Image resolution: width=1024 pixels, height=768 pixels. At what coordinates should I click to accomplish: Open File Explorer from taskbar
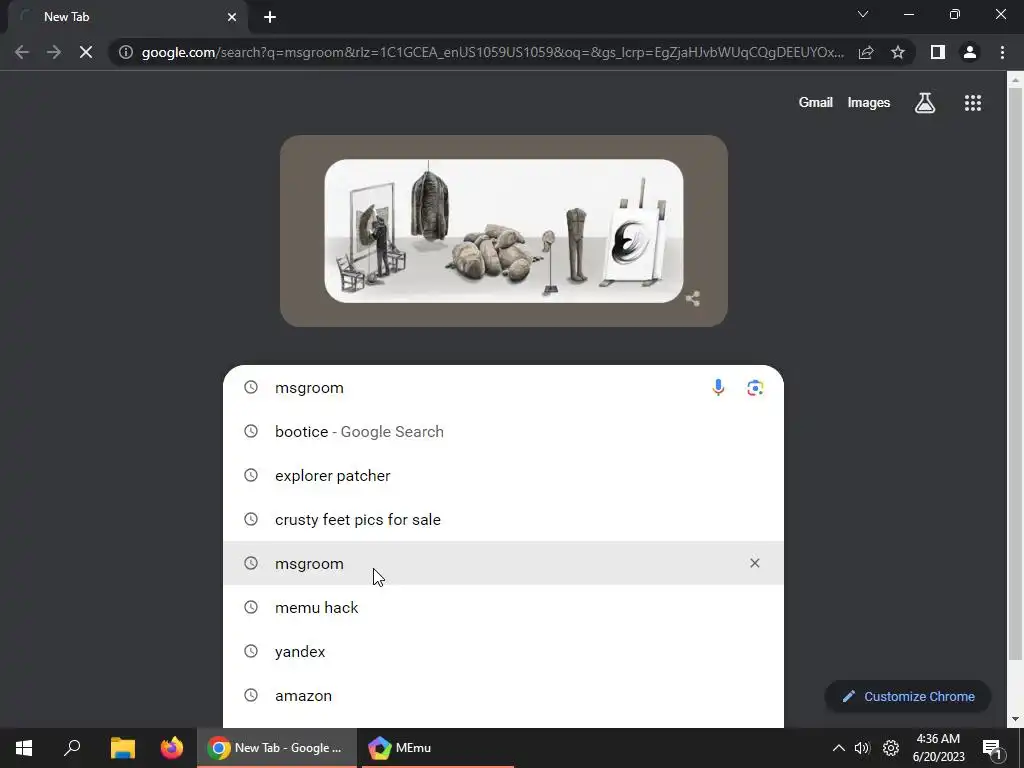pos(122,748)
